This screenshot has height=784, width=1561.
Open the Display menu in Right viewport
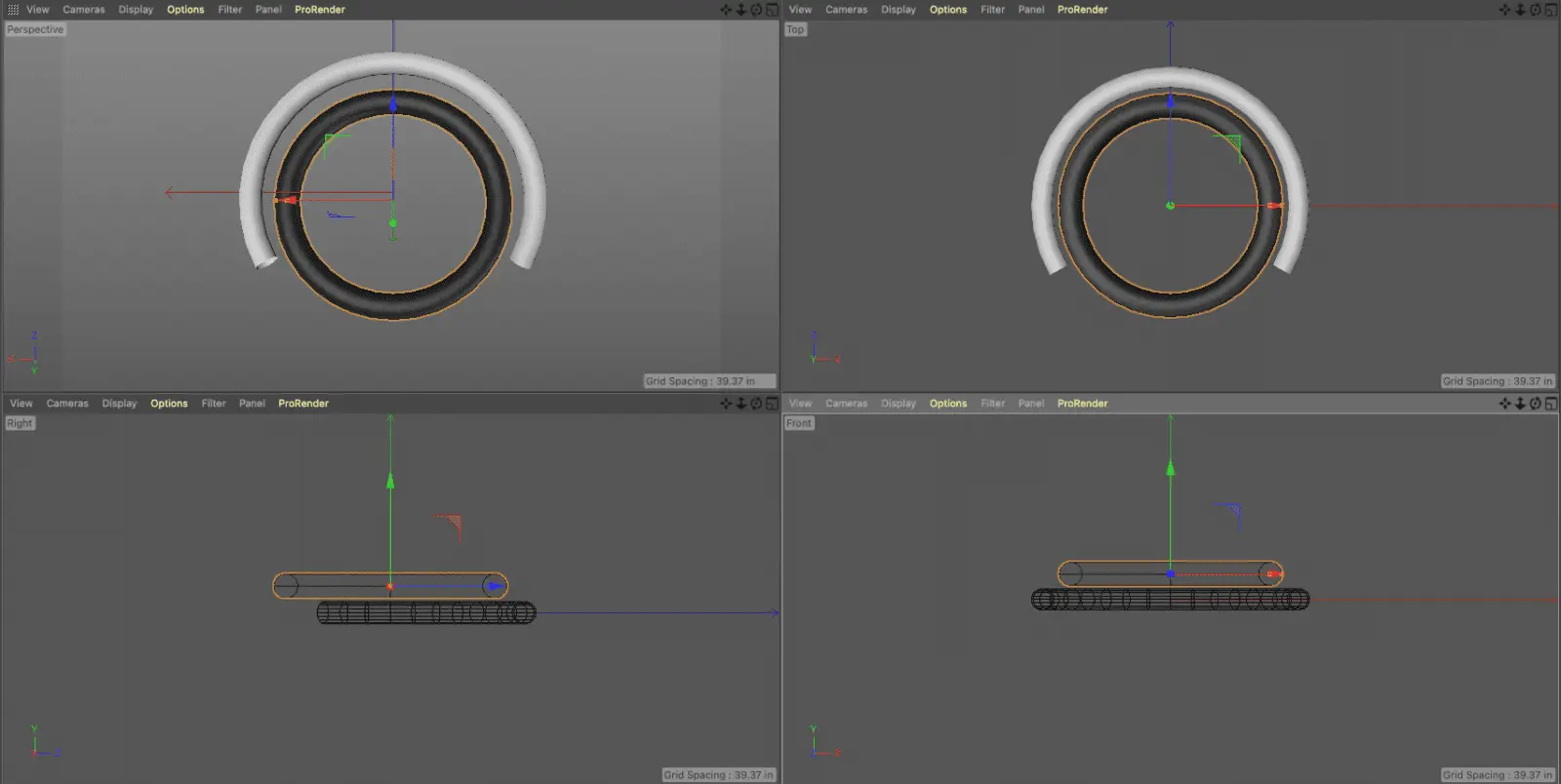pos(119,404)
